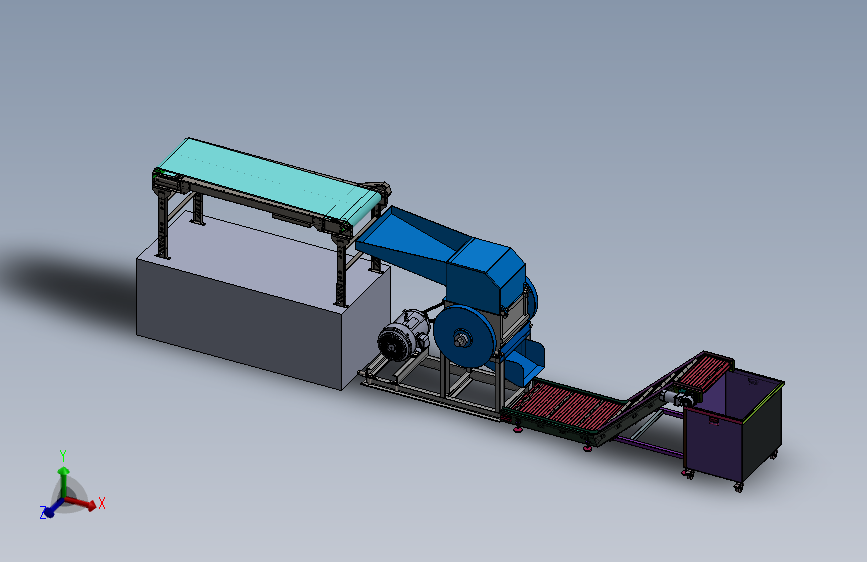Viewport: 867px width, 562px height.
Task: Pick the grey electric motor beside the flywheel
Action: click(403, 336)
